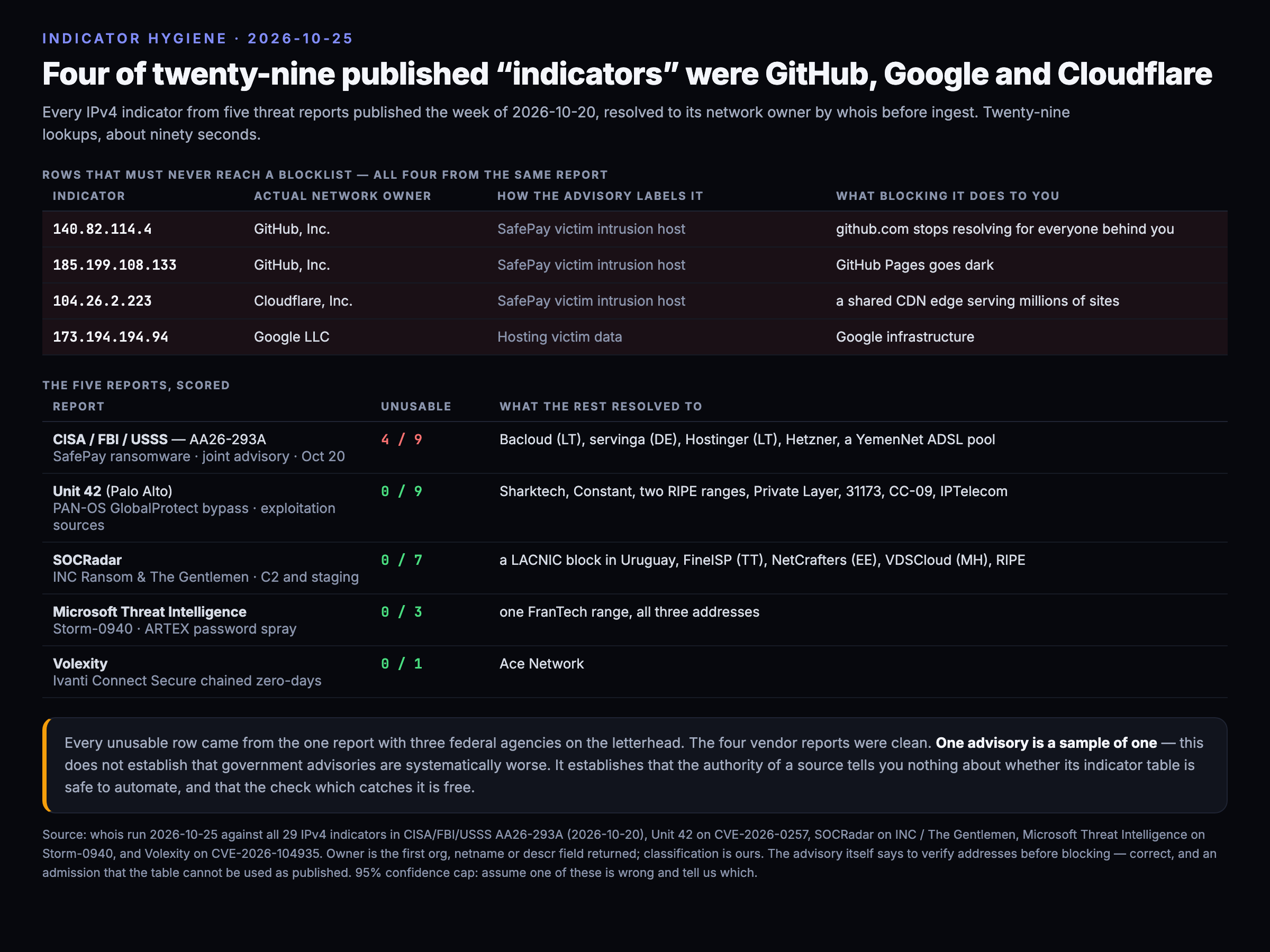The width and height of the screenshot is (1270, 952).
Task: Click bold 'One advisory is a sample of one'
Action: coord(1046,743)
